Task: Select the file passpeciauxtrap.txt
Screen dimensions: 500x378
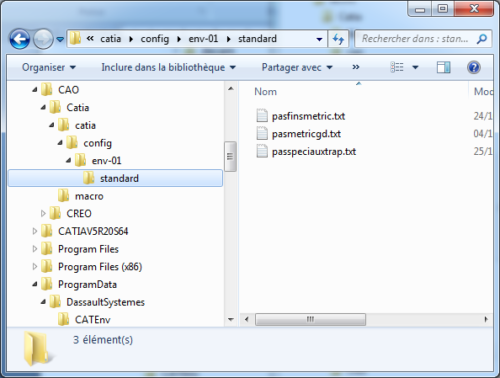Action: pos(314,152)
